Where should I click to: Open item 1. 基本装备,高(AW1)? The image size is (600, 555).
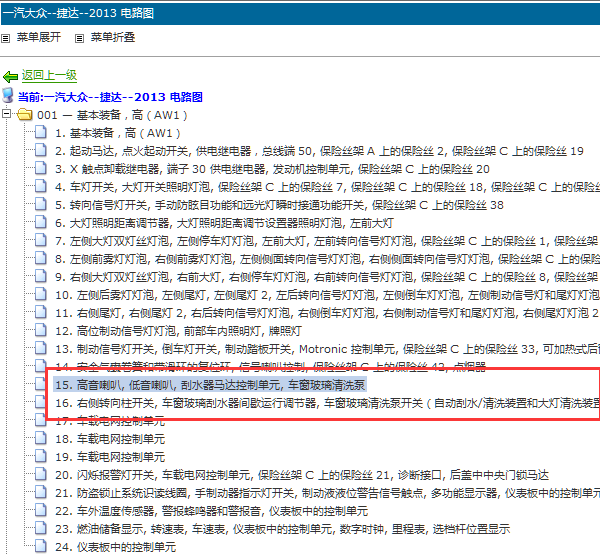(117, 133)
